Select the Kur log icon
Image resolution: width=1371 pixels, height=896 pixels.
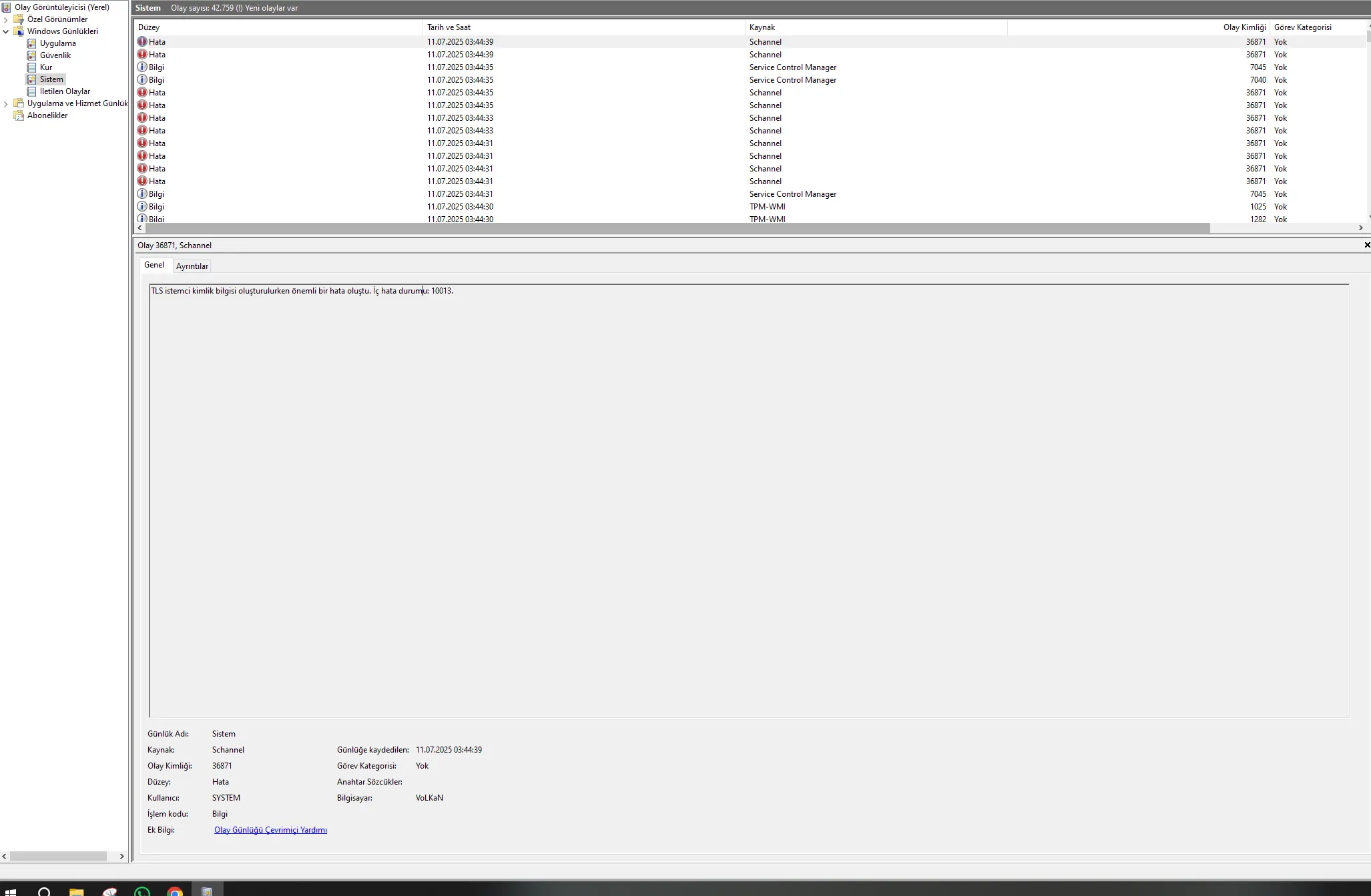tap(31, 67)
